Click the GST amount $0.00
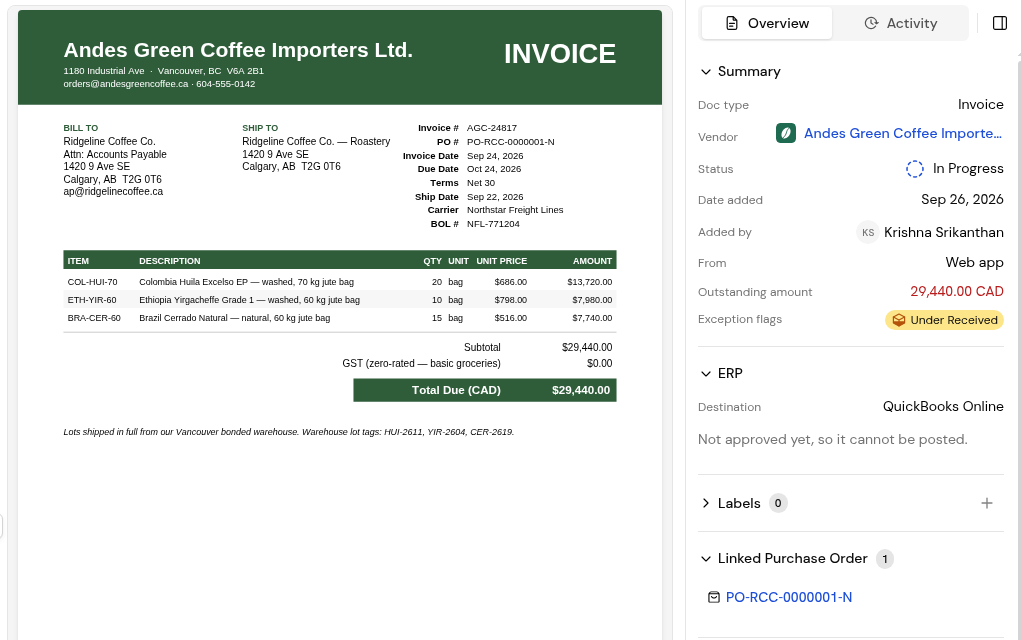This screenshot has height=640, width=1021. [x=599, y=364]
